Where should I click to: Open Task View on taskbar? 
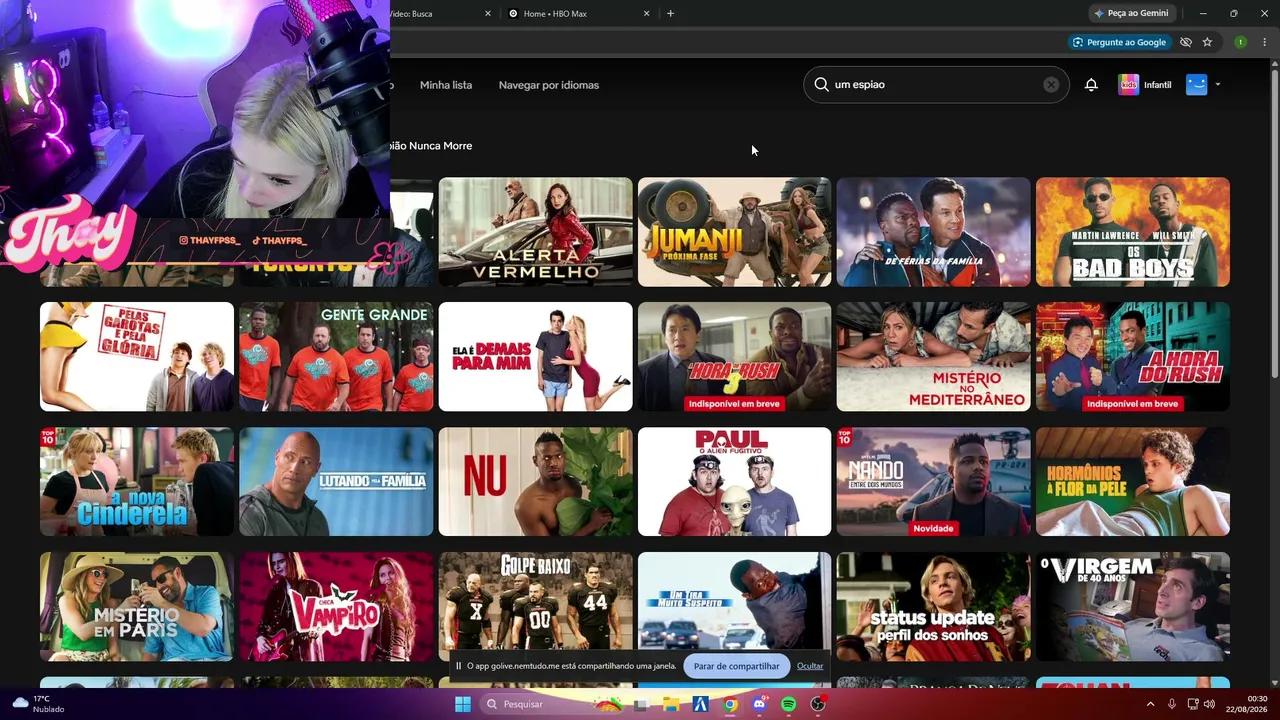[642, 704]
